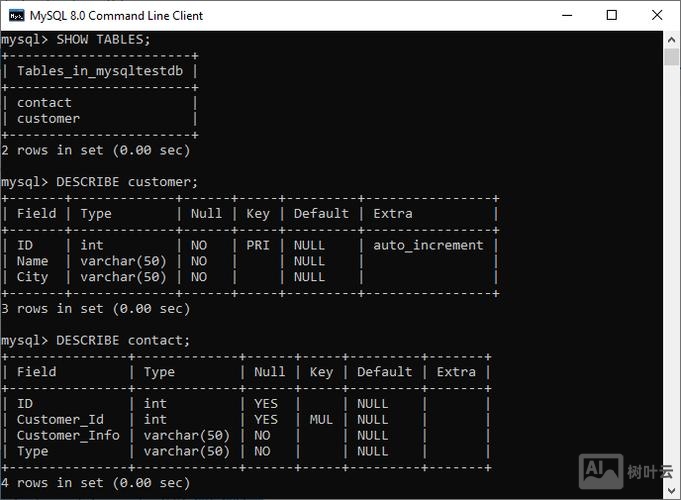Click the 'PRI' key value
Screen dimensions: 681x500
tap(258, 245)
